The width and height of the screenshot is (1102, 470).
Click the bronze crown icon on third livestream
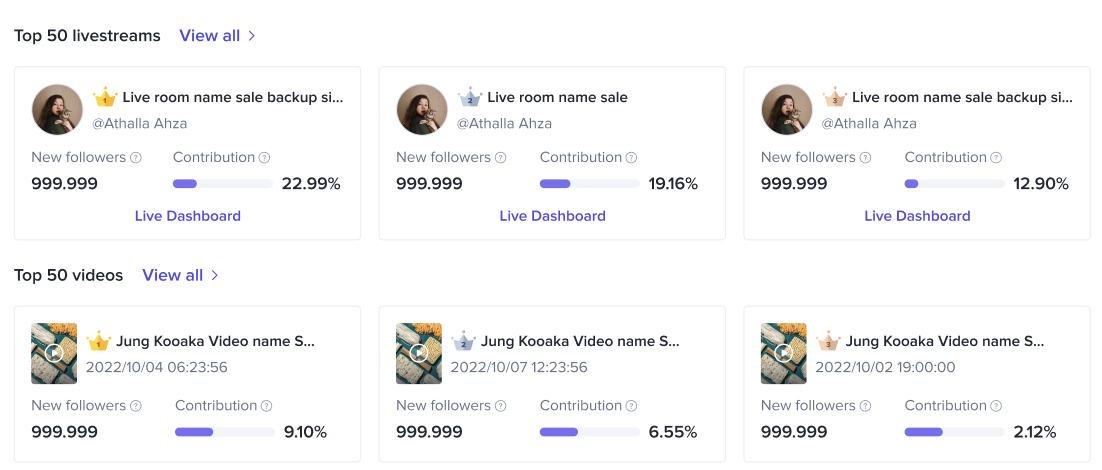835,98
